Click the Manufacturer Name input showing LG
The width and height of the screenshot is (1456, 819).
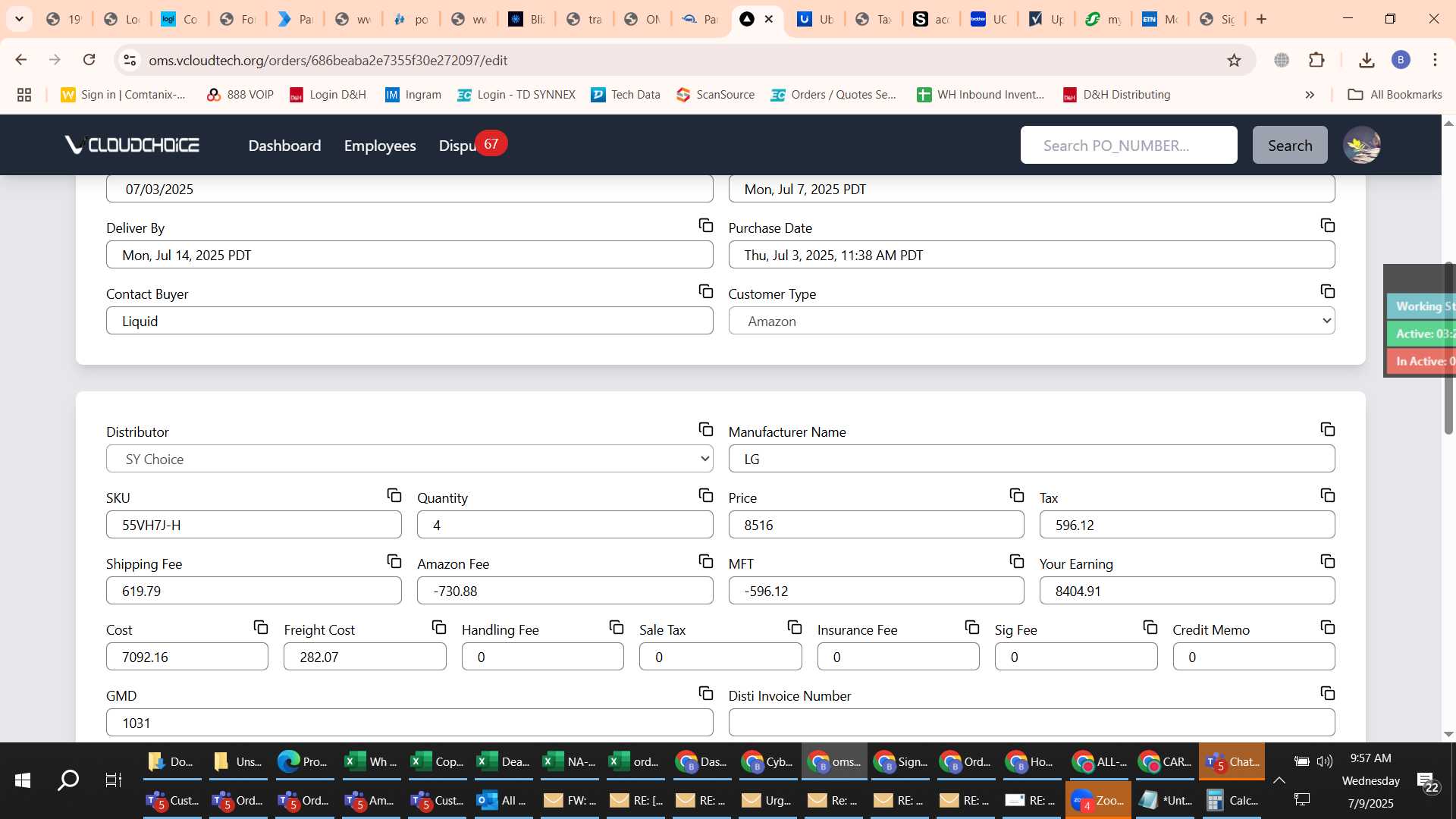[x=1031, y=459]
